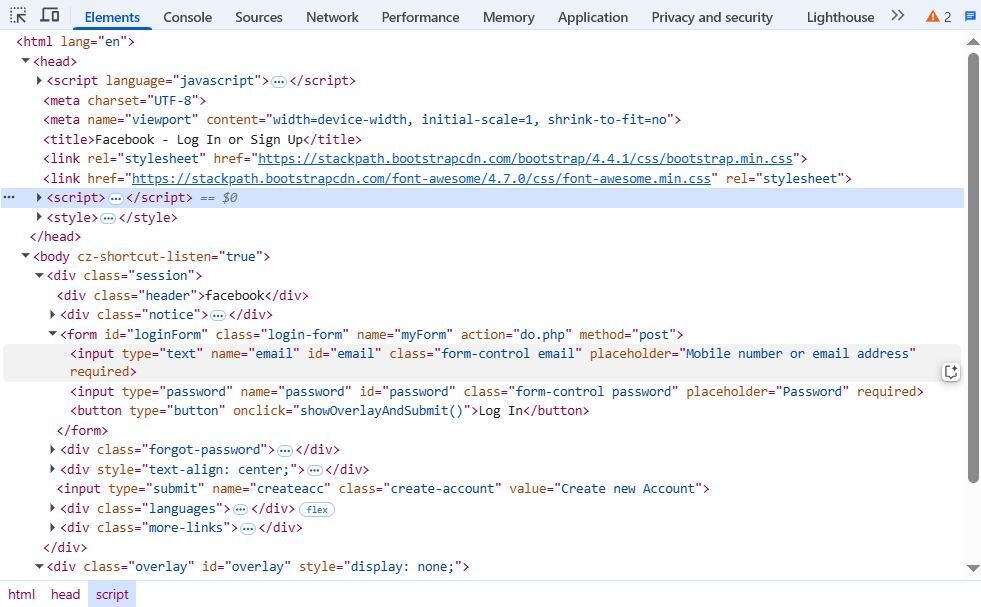This screenshot has width=981, height=607.
Task: Select the password input element row
Action: pos(497,392)
